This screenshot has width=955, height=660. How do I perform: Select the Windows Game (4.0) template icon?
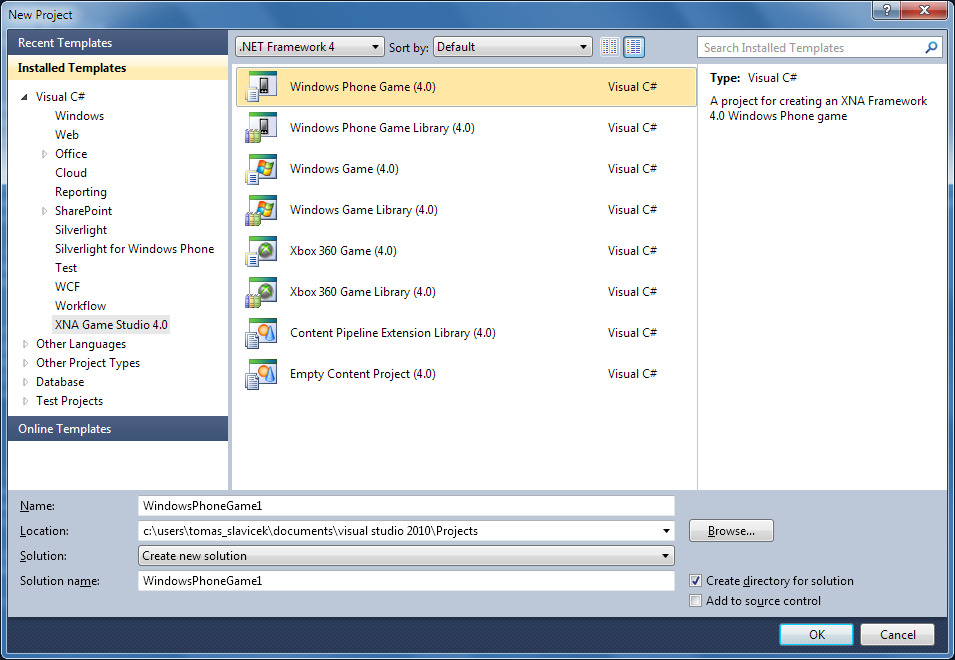click(261, 169)
